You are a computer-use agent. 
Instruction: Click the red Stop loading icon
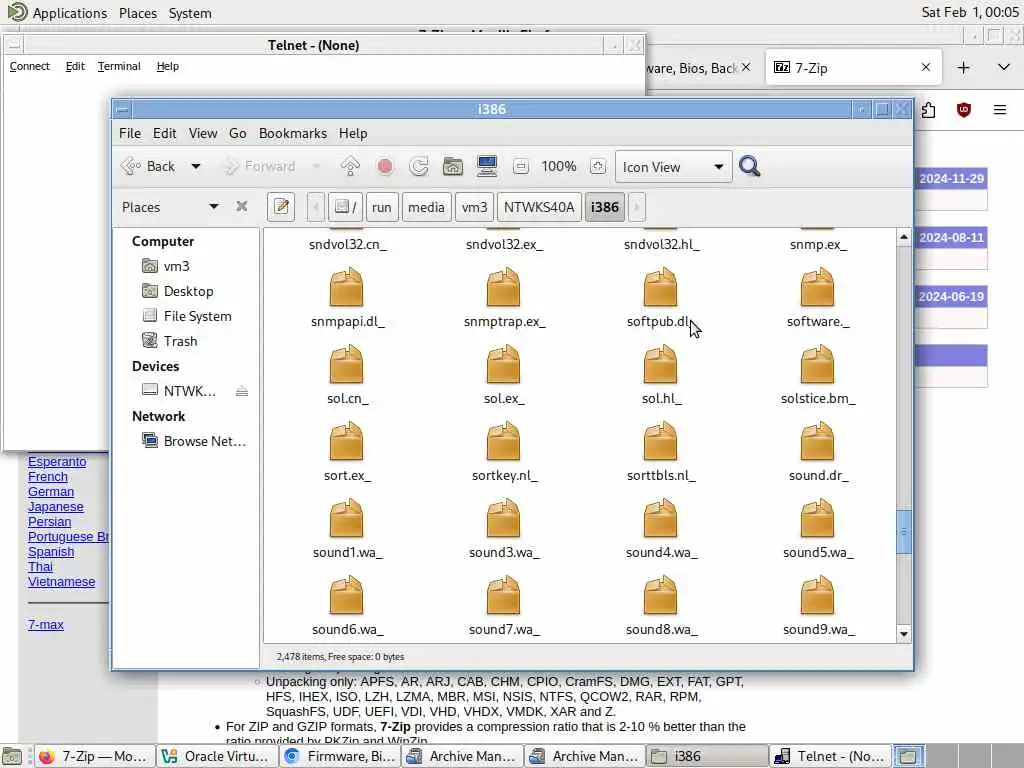(385, 167)
